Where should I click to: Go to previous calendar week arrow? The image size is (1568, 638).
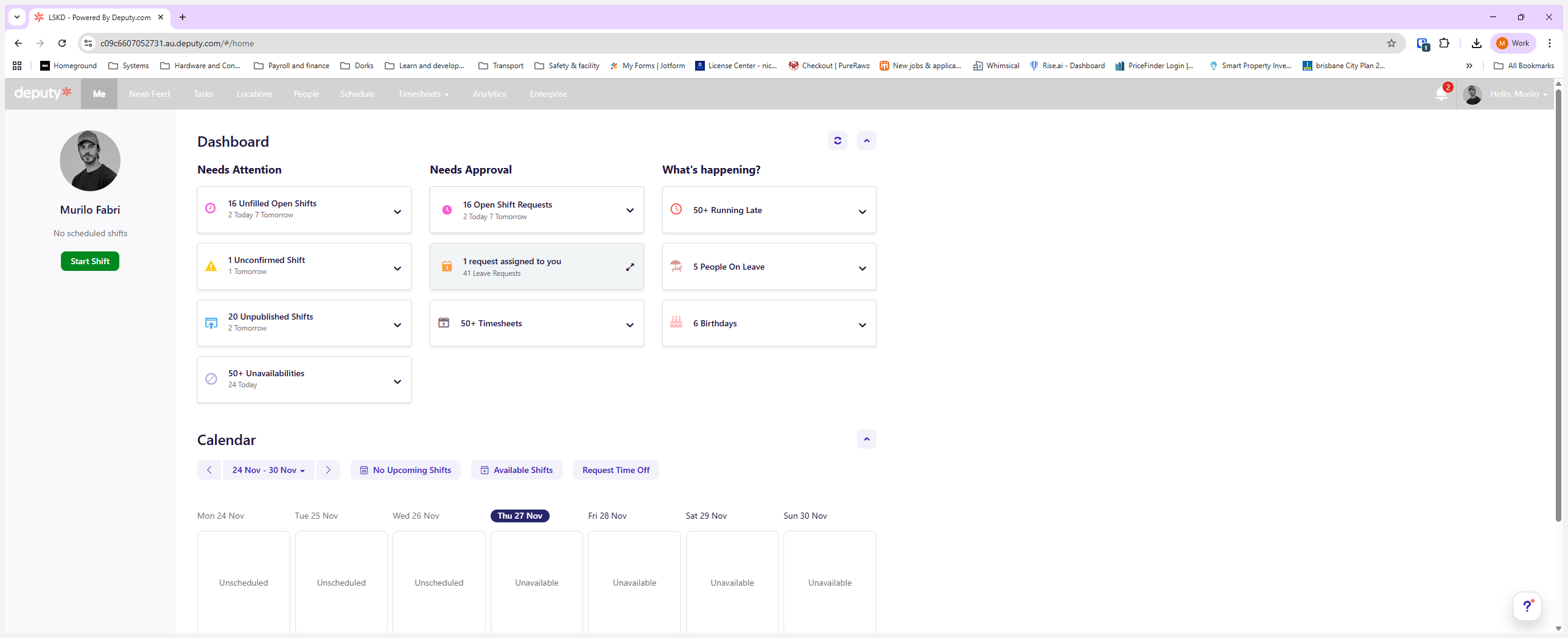click(x=209, y=470)
